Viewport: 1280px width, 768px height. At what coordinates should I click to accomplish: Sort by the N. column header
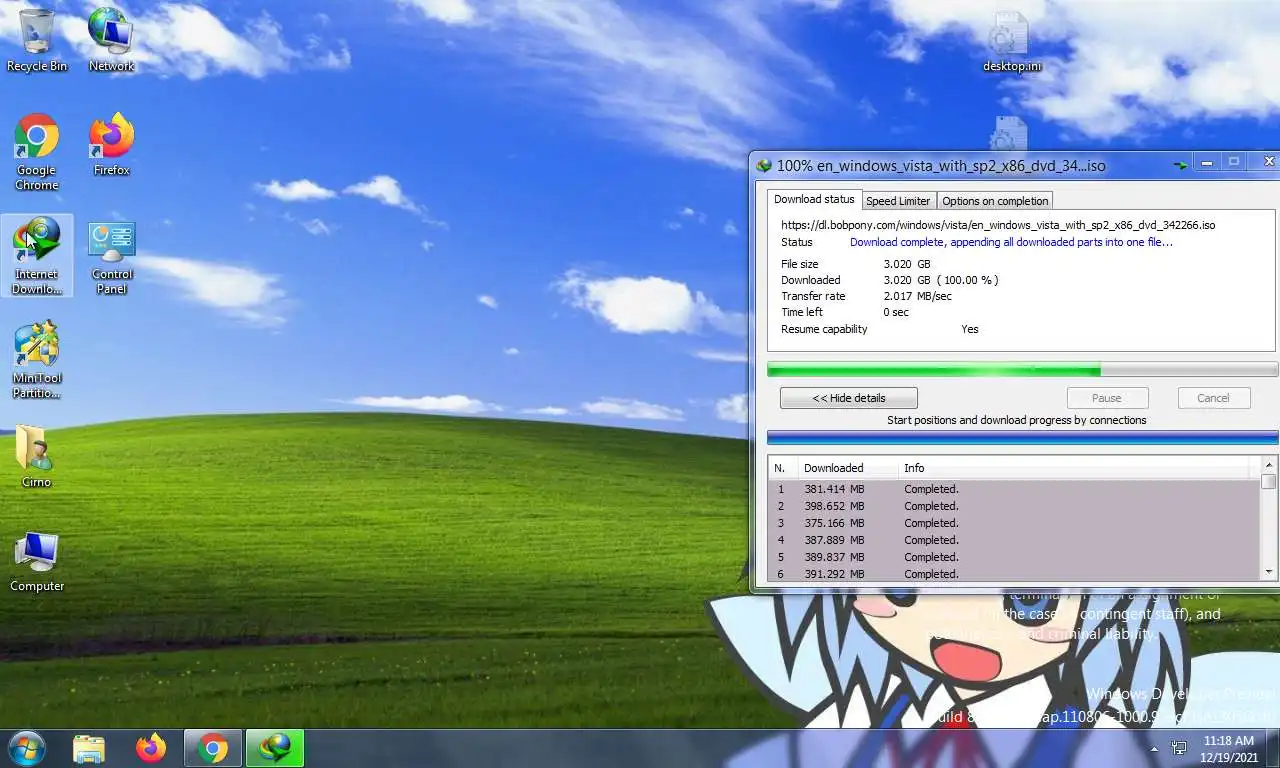pyautogui.click(x=783, y=468)
